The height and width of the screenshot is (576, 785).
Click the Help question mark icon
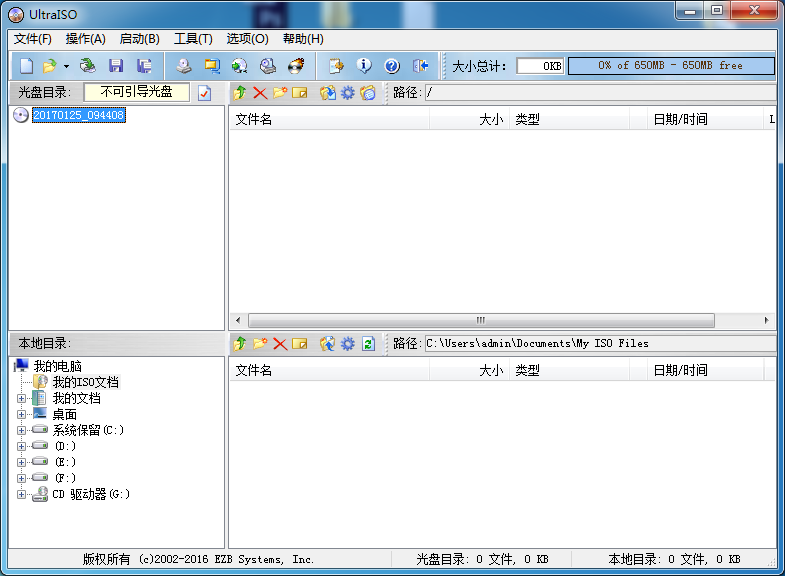391,66
